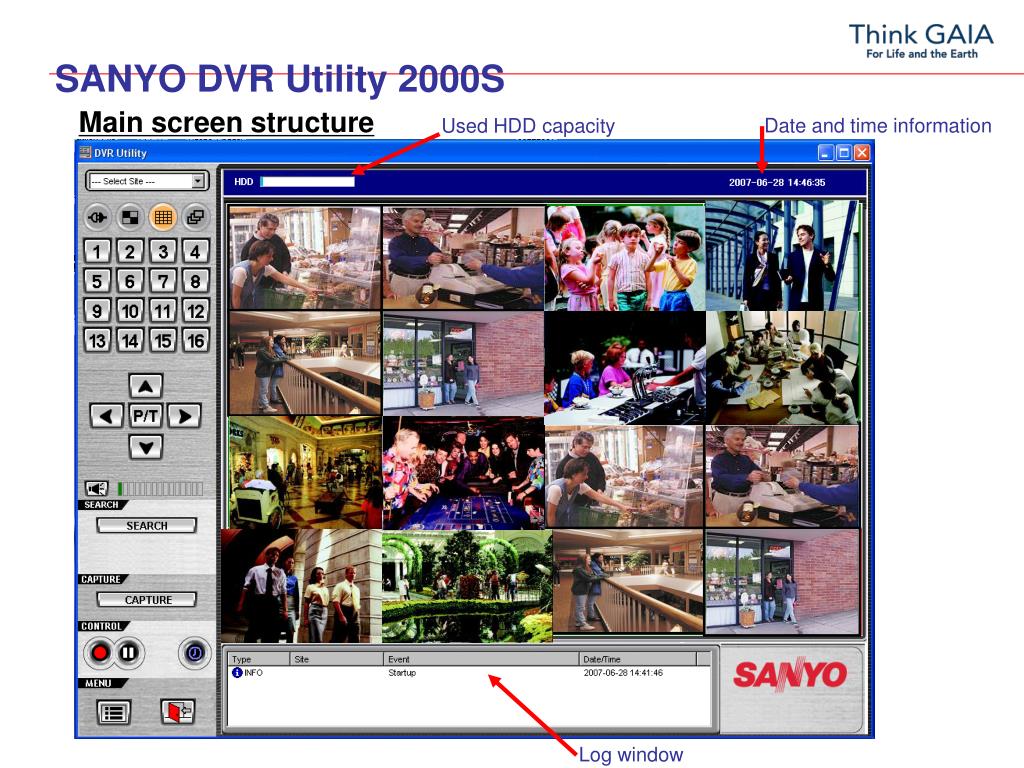Adjust the audio volume level bar
The height and width of the screenshot is (768, 1024).
[x=161, y=488]
